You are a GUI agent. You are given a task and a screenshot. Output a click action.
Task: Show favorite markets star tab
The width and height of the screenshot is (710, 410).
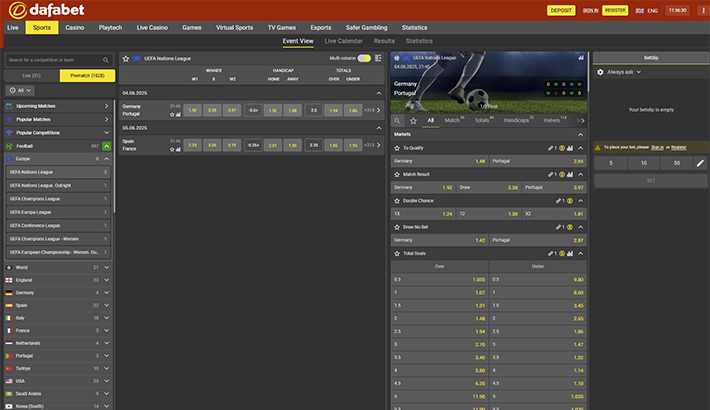(x=413, y=121)
